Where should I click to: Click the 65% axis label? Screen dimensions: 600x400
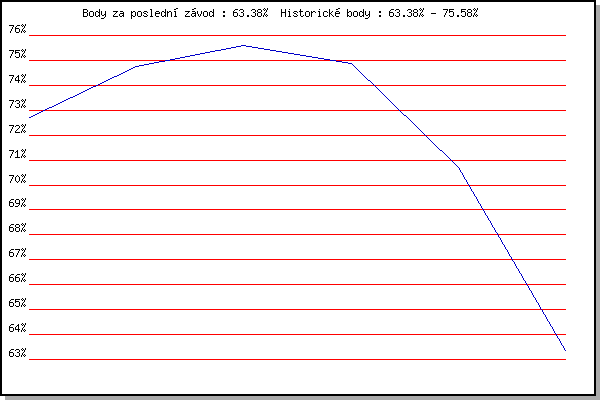tap(17, 303)
